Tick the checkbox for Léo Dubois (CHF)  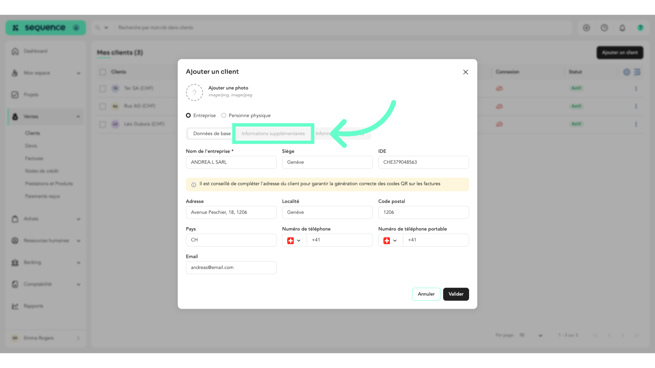pos(102,124)
